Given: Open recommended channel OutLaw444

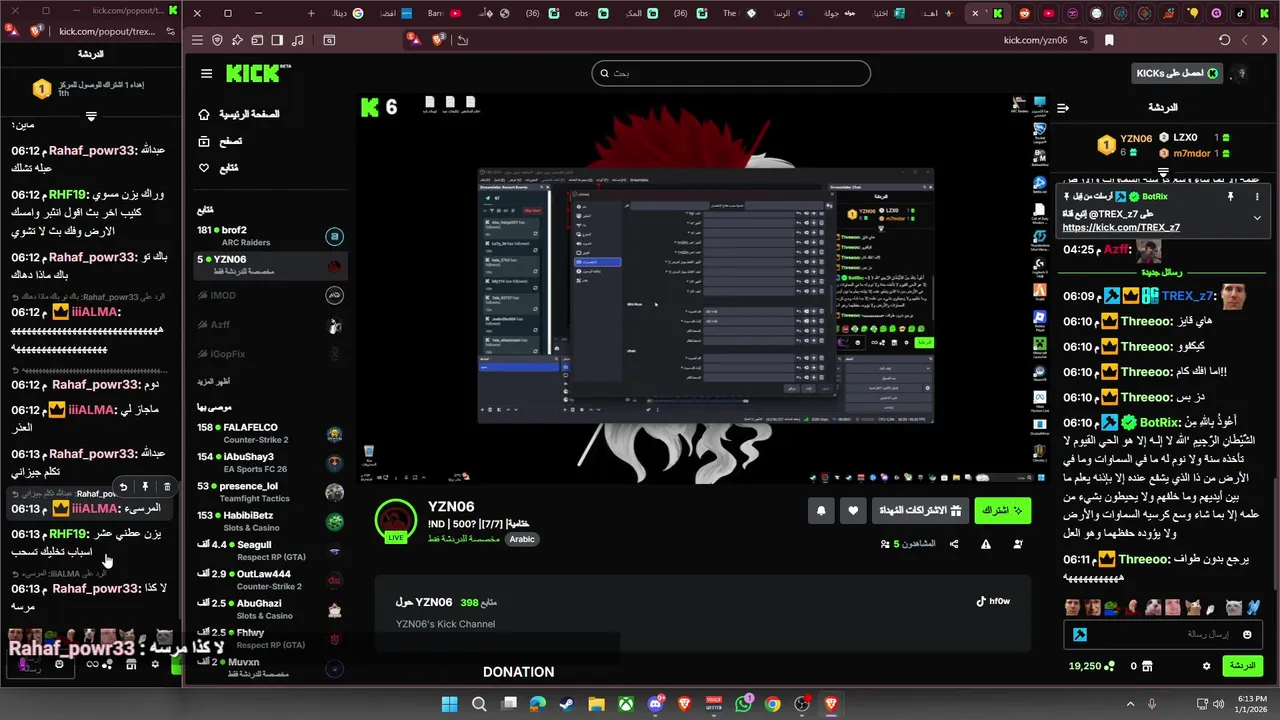Looking at the screenshot, I should pos(270,580).
